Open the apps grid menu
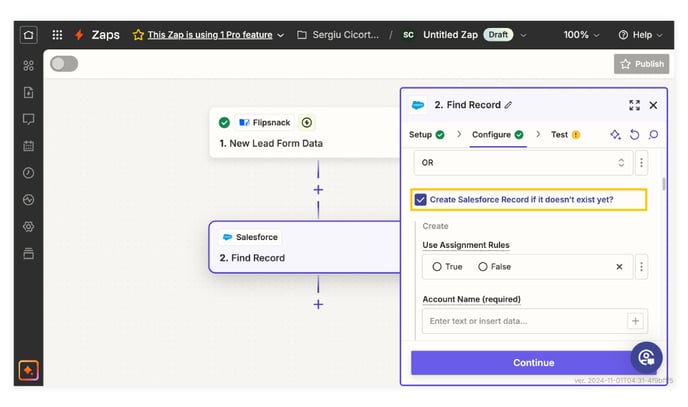Image resolution: width=688 pixels, height=407 pixels. tap(57, 35)
